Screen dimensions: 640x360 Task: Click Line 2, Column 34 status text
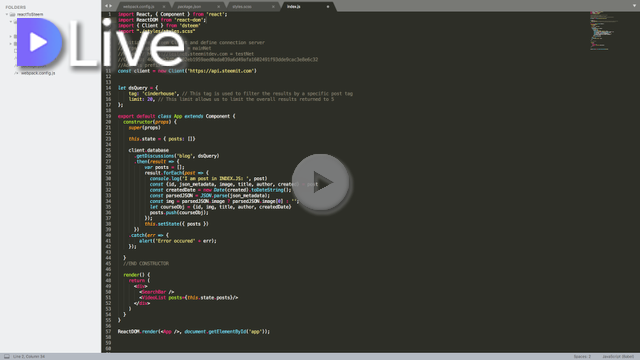29,356
